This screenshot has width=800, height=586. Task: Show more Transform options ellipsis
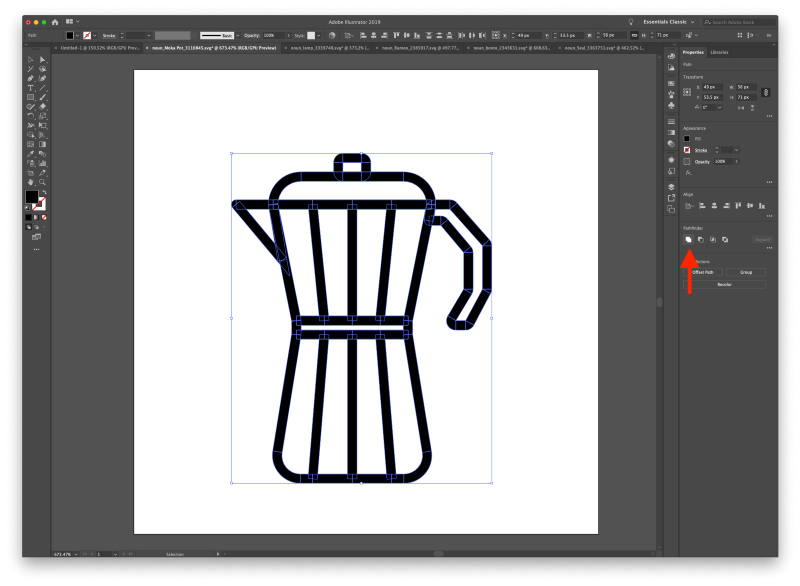point(769,116)
